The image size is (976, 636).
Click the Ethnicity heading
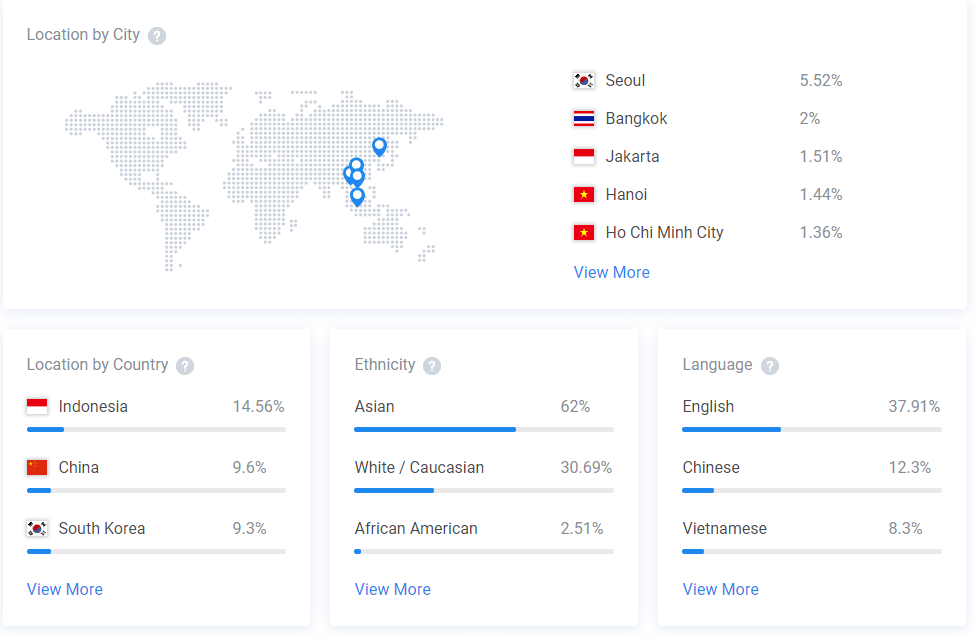coord(385,365)
